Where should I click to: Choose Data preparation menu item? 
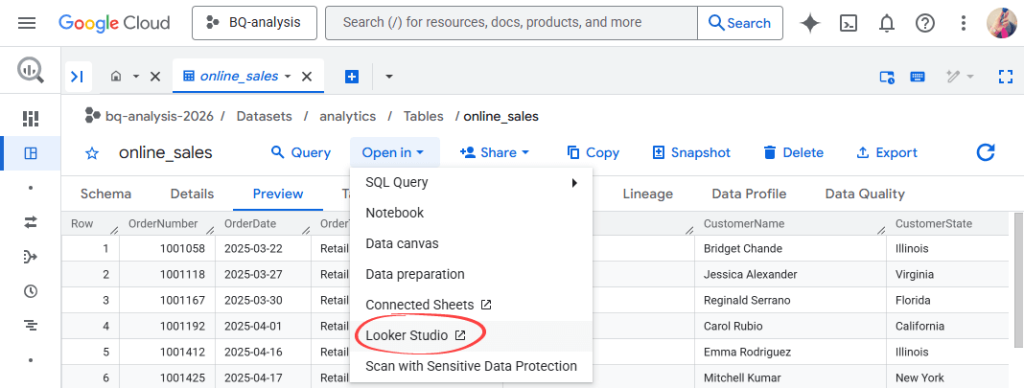pos(471,274)
